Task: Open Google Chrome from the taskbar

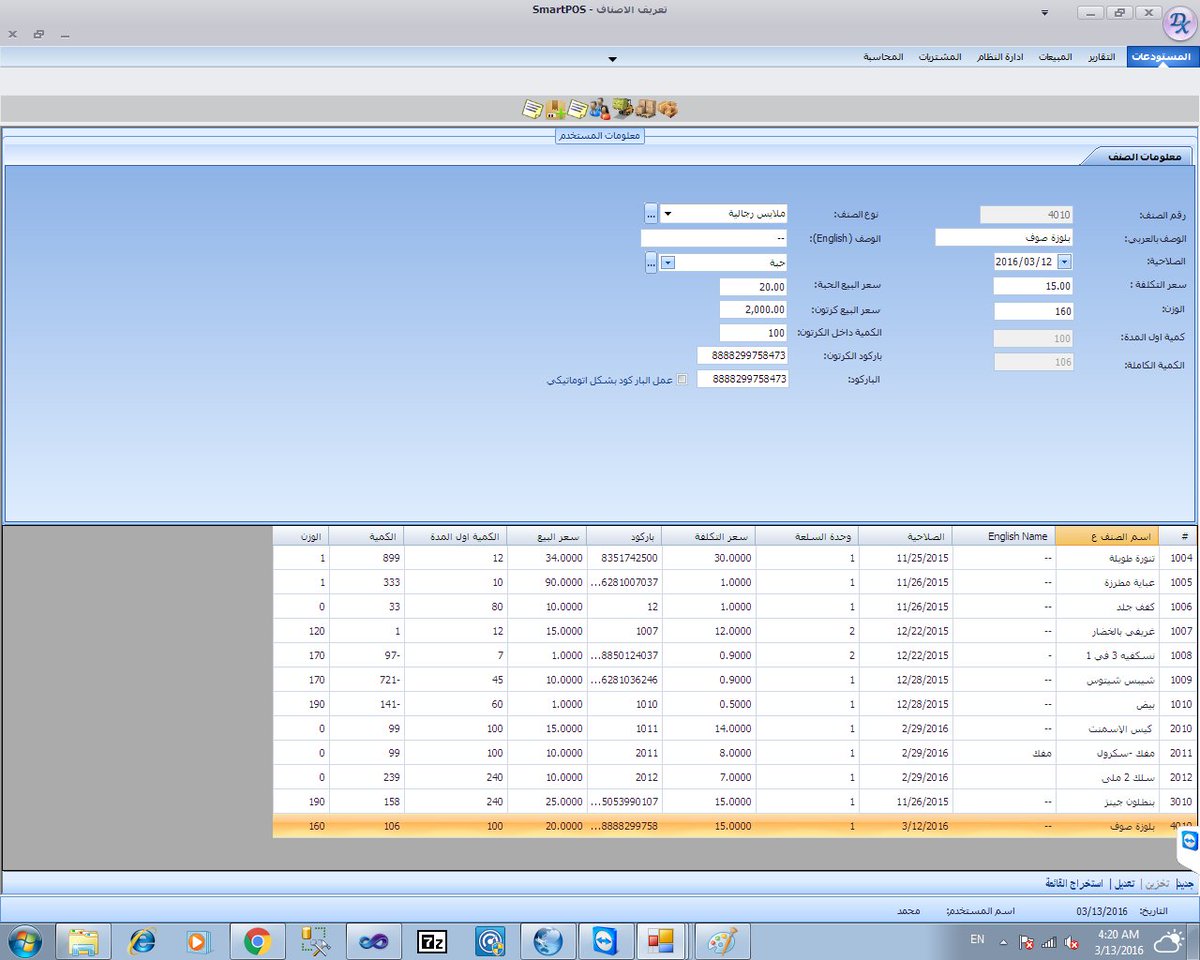Action: pos(257,941)
